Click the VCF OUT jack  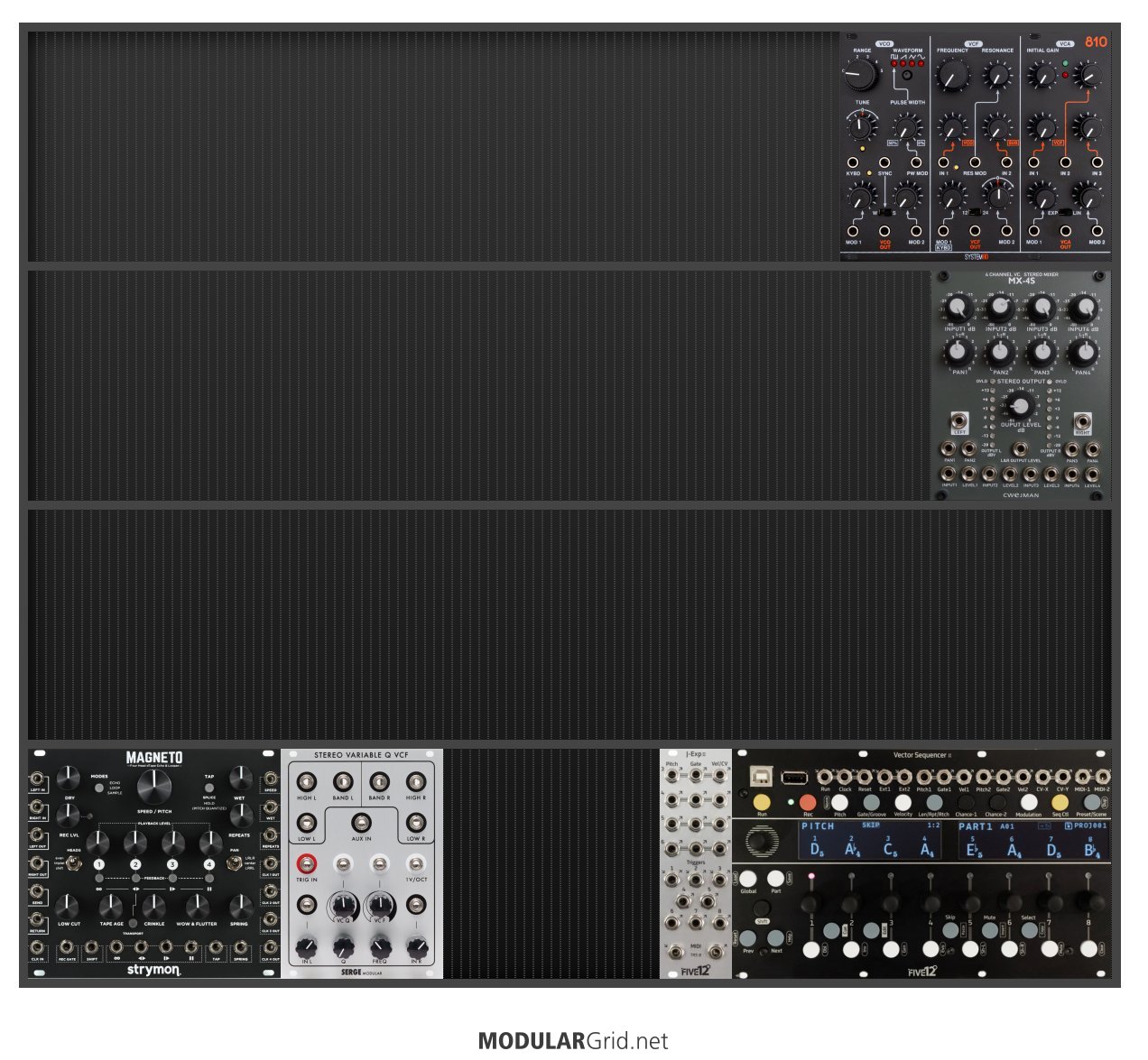click(x=975, y=231)
